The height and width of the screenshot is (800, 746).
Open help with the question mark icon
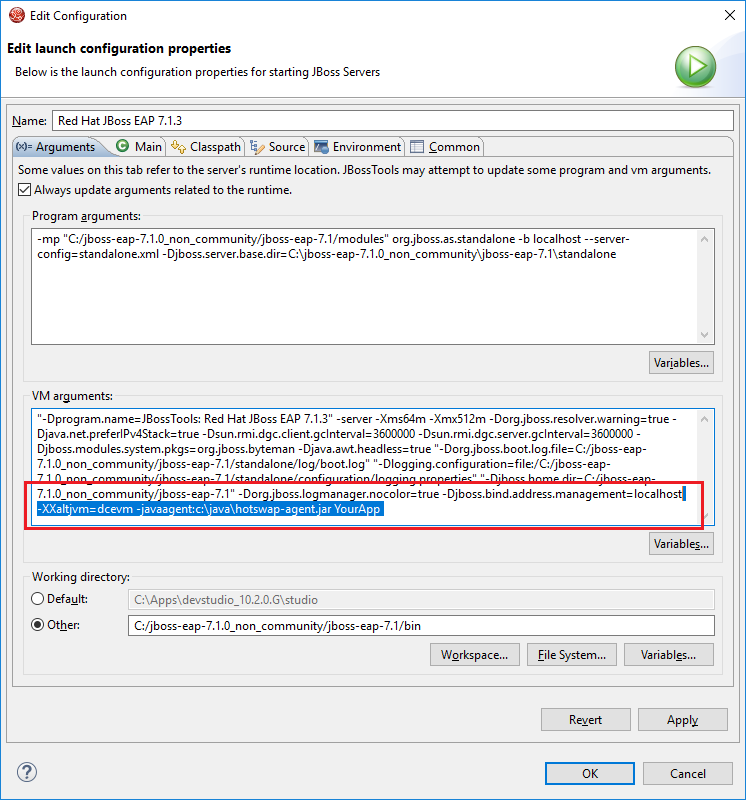point(27,772)
